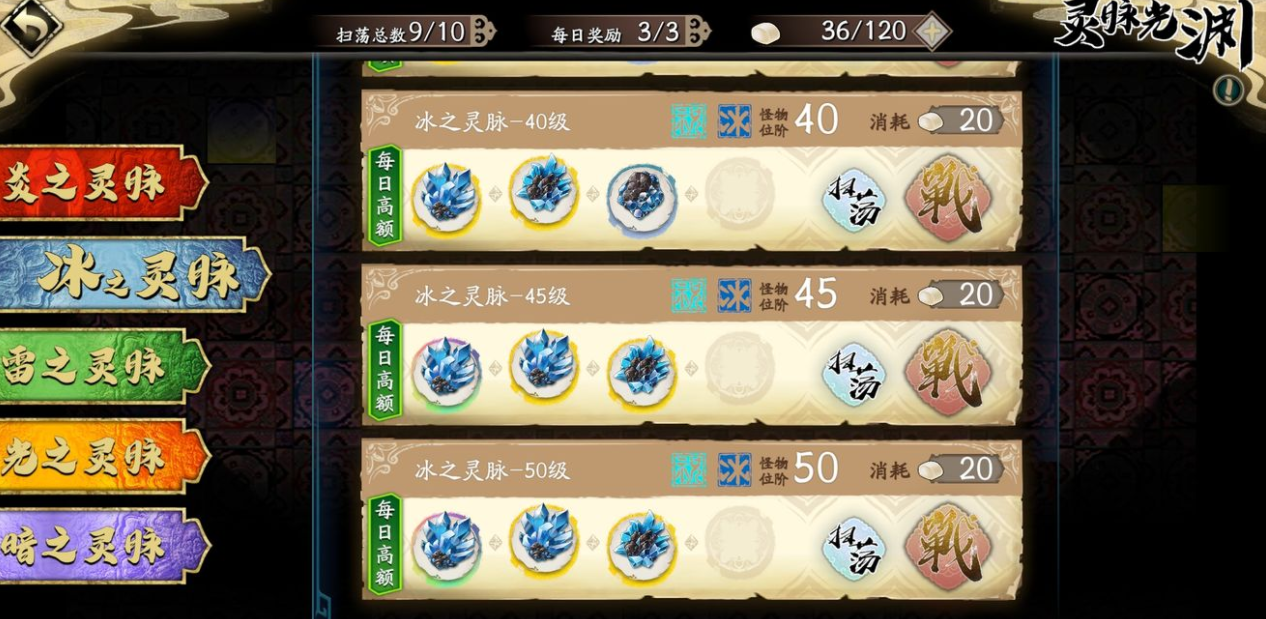The width and height of the screenshot is (1266, 619).
Task: View third reward item of 40级 stage
Action: click(641, 198)
